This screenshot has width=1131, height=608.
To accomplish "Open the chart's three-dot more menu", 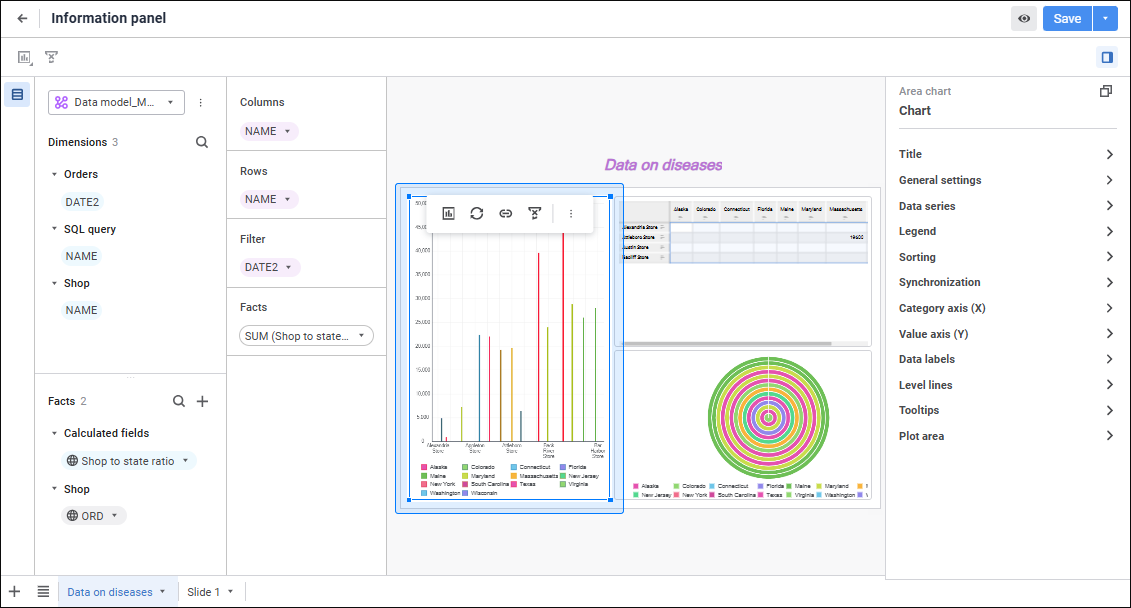I will pos(571,213).
